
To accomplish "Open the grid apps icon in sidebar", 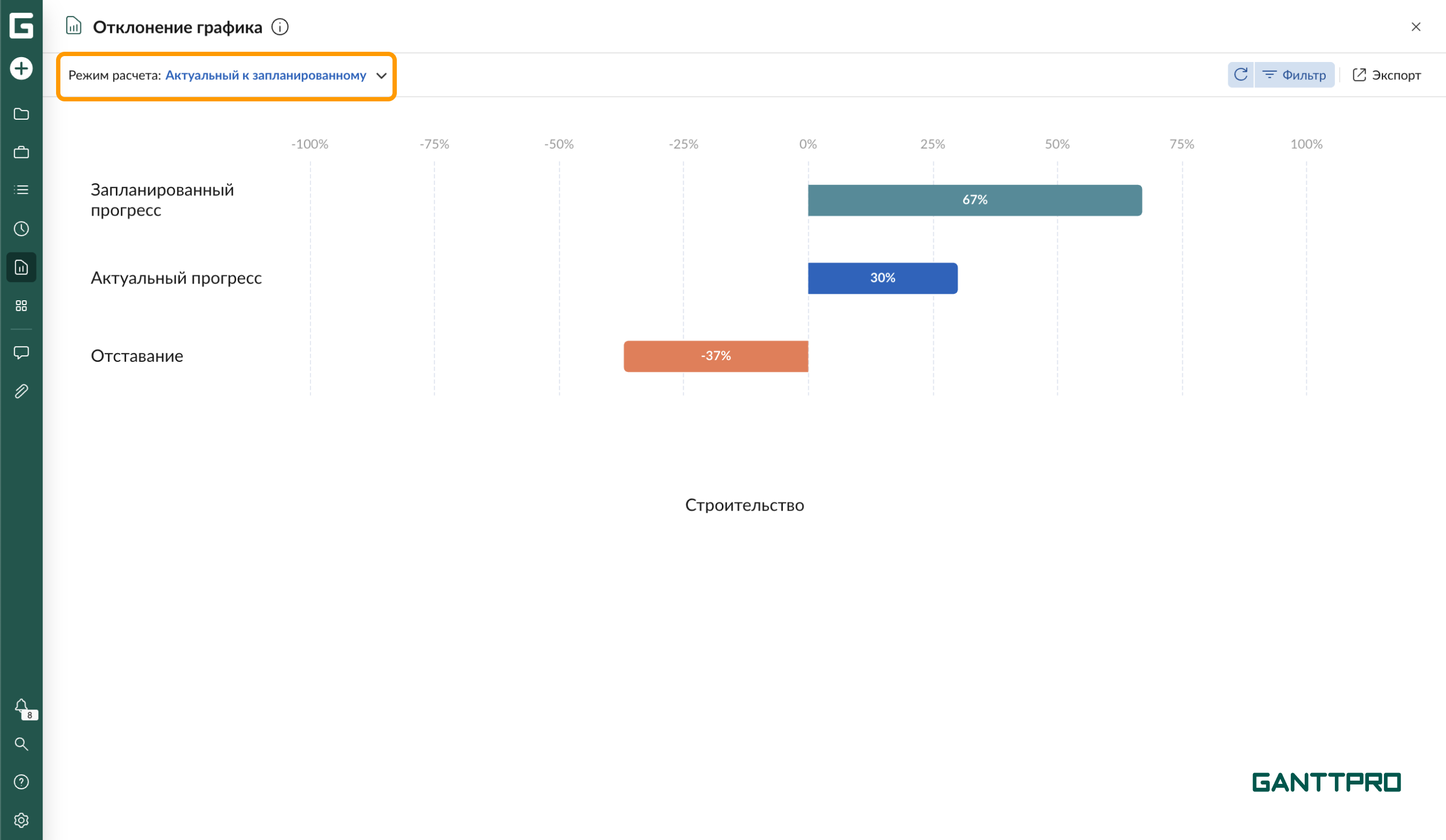I will pos(21,306).
